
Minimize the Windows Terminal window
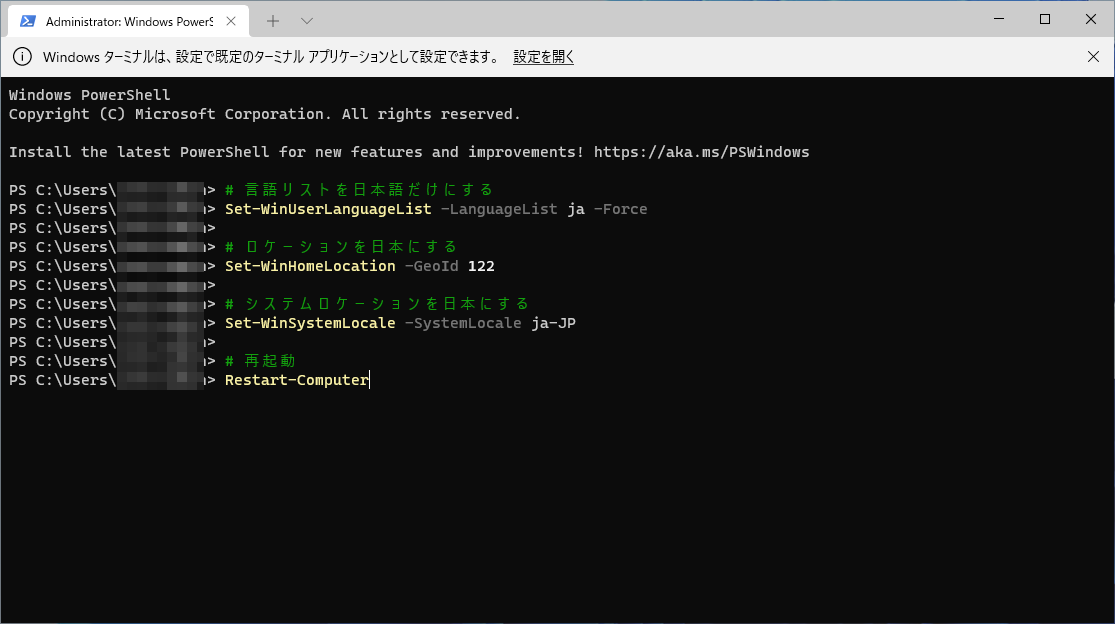pyautogui.click(x=999, y=19)
